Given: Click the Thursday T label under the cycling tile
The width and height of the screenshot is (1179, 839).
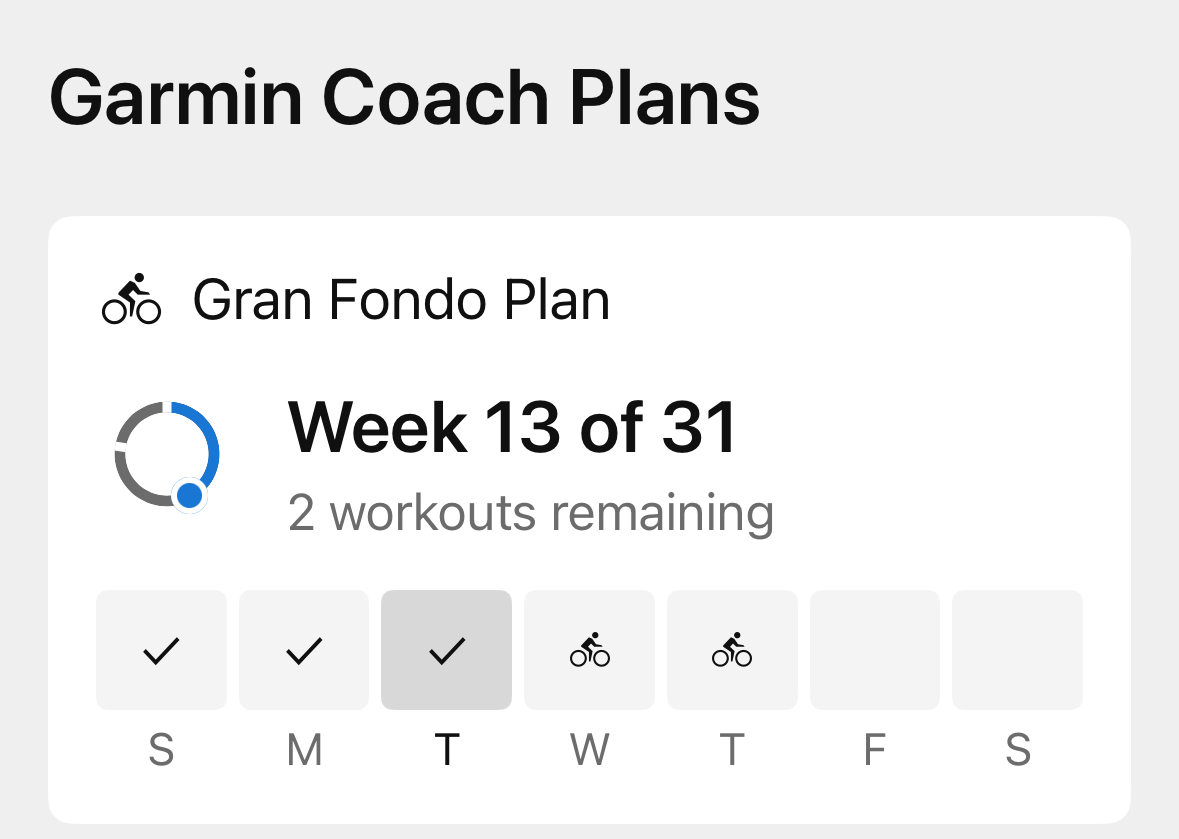Looking at the screenshot, I should [732, 749].
